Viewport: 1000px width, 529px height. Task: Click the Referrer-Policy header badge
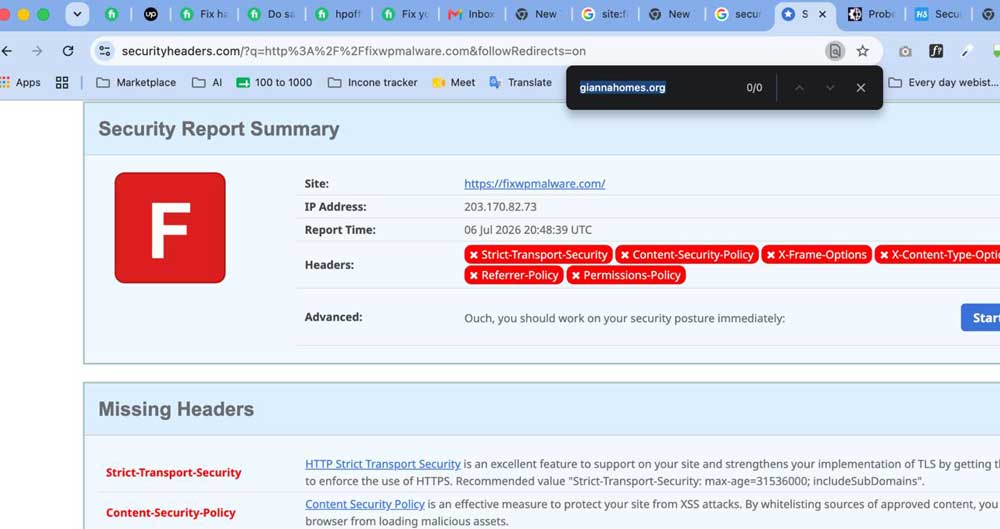click(513, 275)
